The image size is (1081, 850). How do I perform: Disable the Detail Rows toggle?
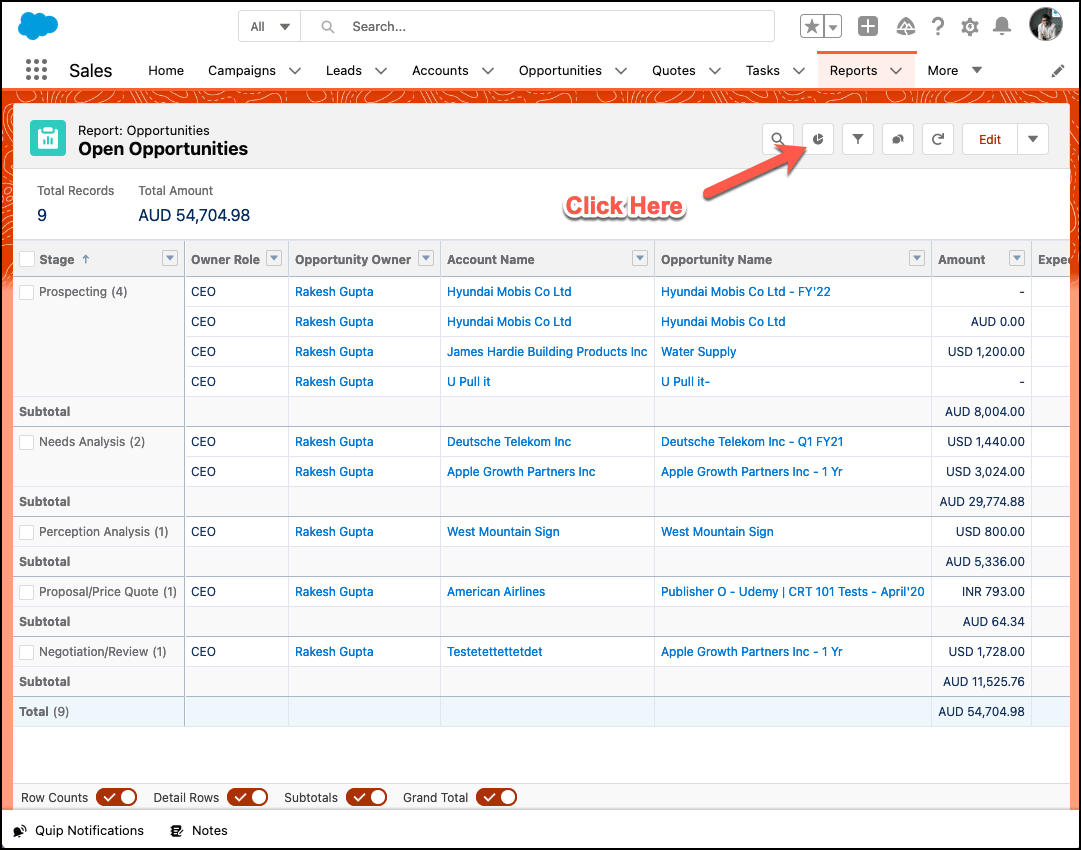pos(247,797)
